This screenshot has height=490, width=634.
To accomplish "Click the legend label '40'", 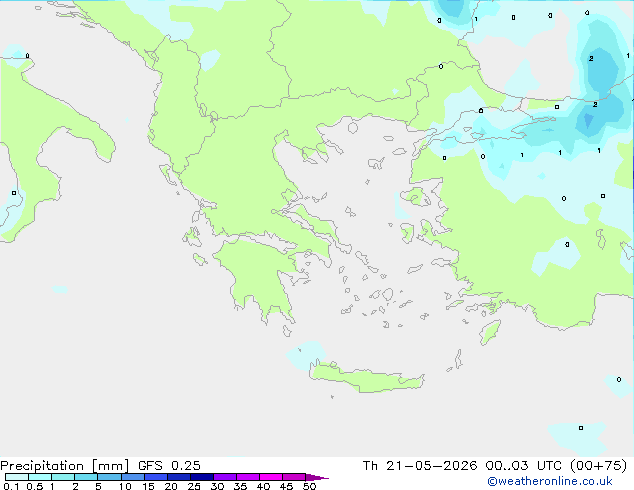I will point(263,486).
